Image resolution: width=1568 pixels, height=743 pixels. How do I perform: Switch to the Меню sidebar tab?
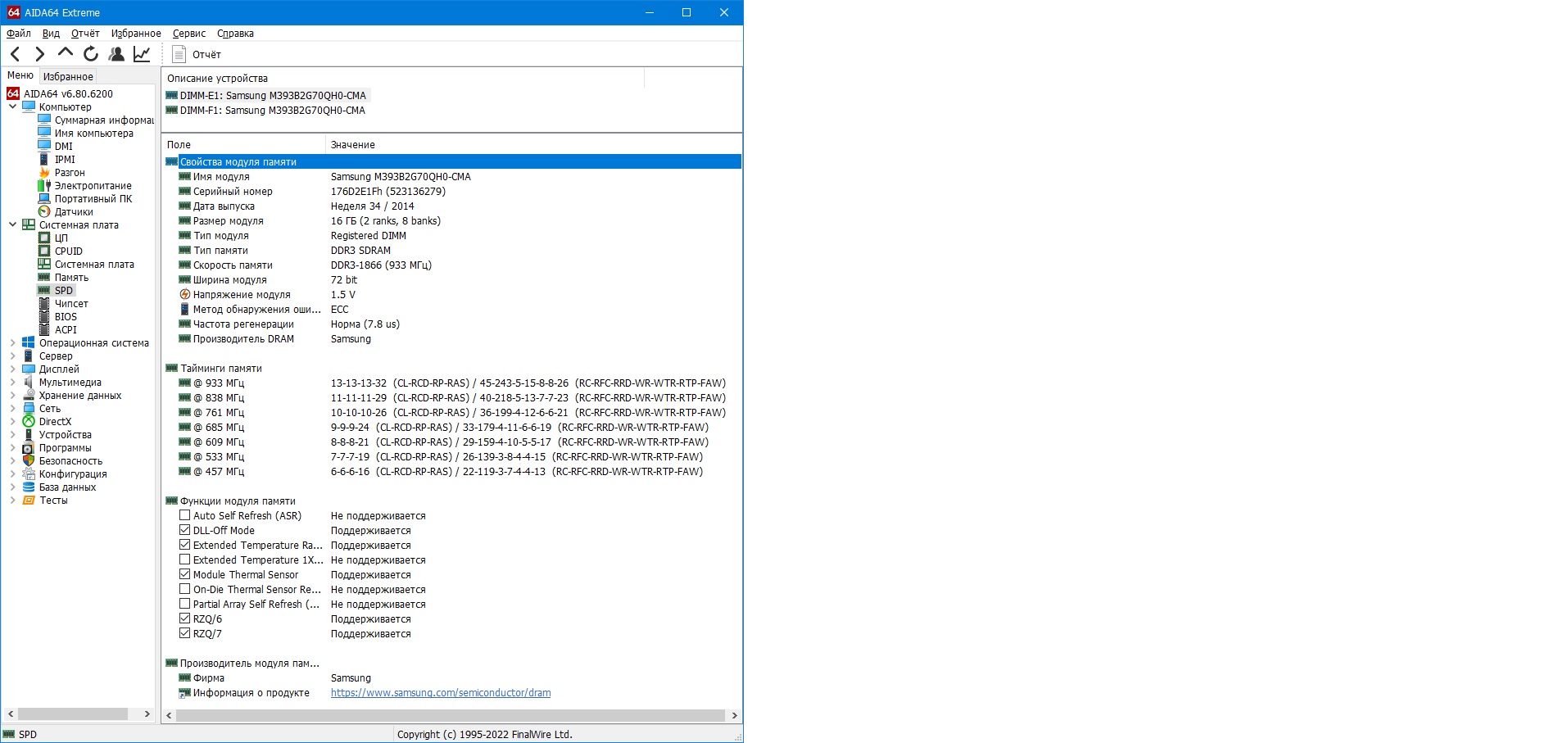(20, 75)
